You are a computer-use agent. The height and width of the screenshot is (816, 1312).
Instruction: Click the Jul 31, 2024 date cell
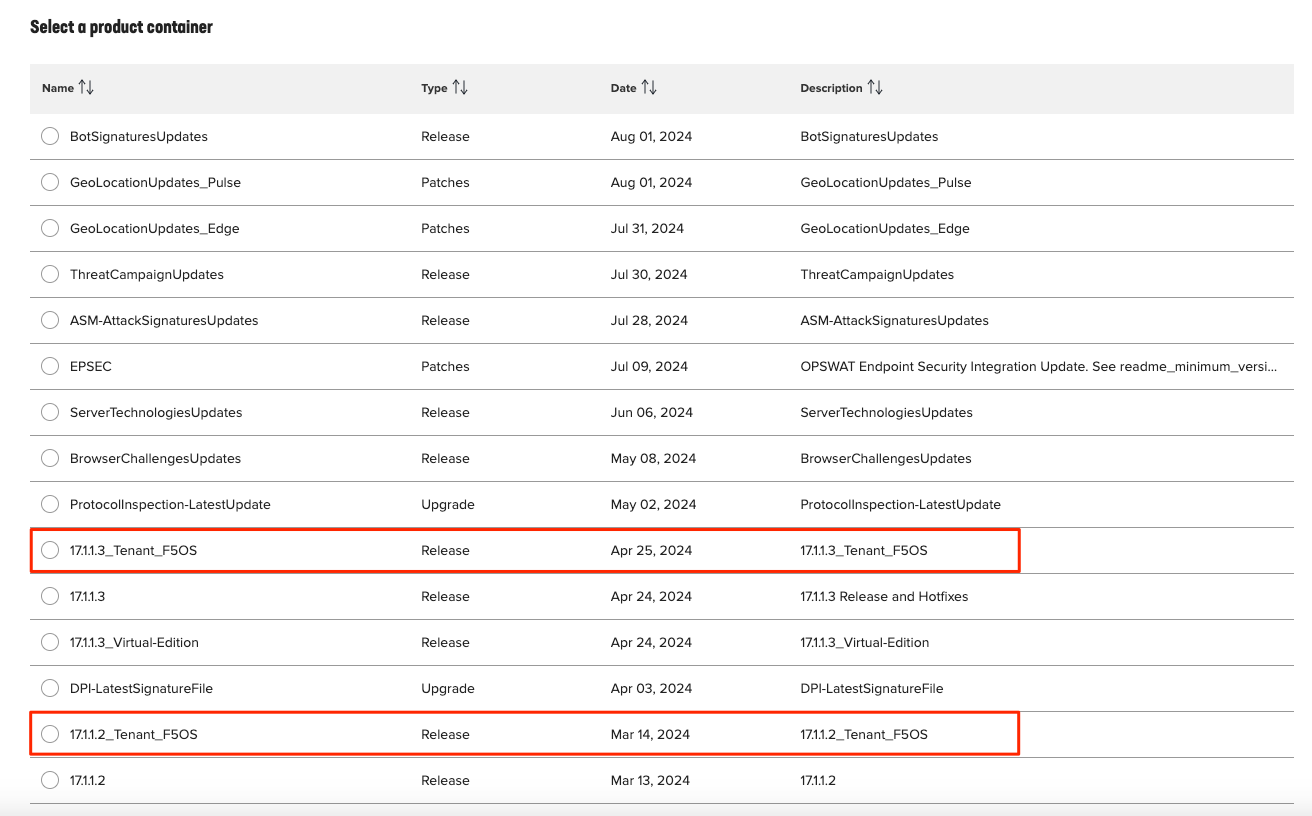(x=647, y=228)
